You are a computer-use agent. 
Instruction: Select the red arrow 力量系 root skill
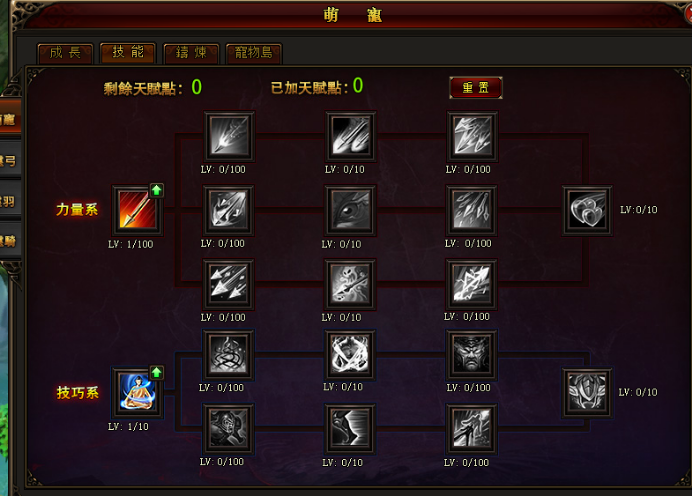(137, 210)
